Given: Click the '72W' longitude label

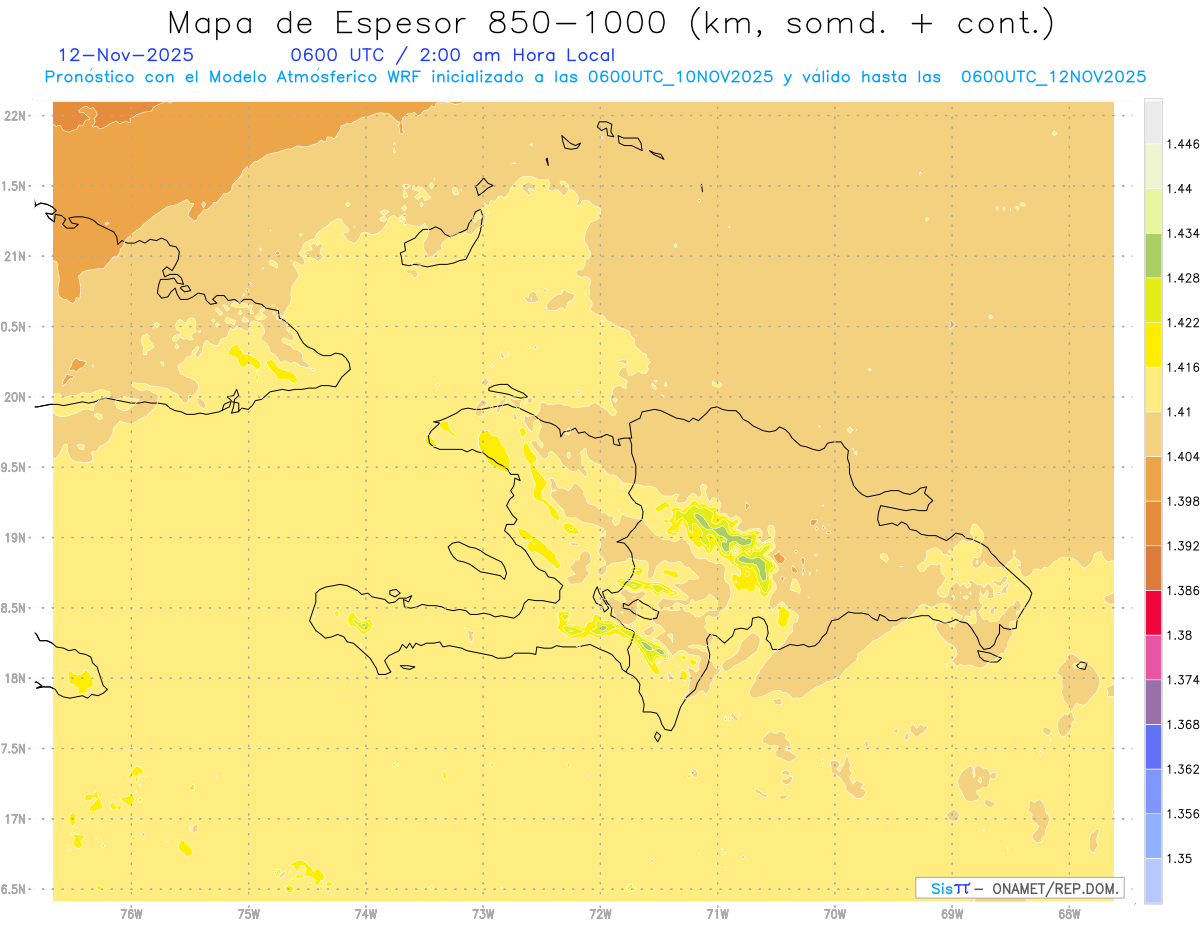Looking at the screenshot, I should point(600,914).
